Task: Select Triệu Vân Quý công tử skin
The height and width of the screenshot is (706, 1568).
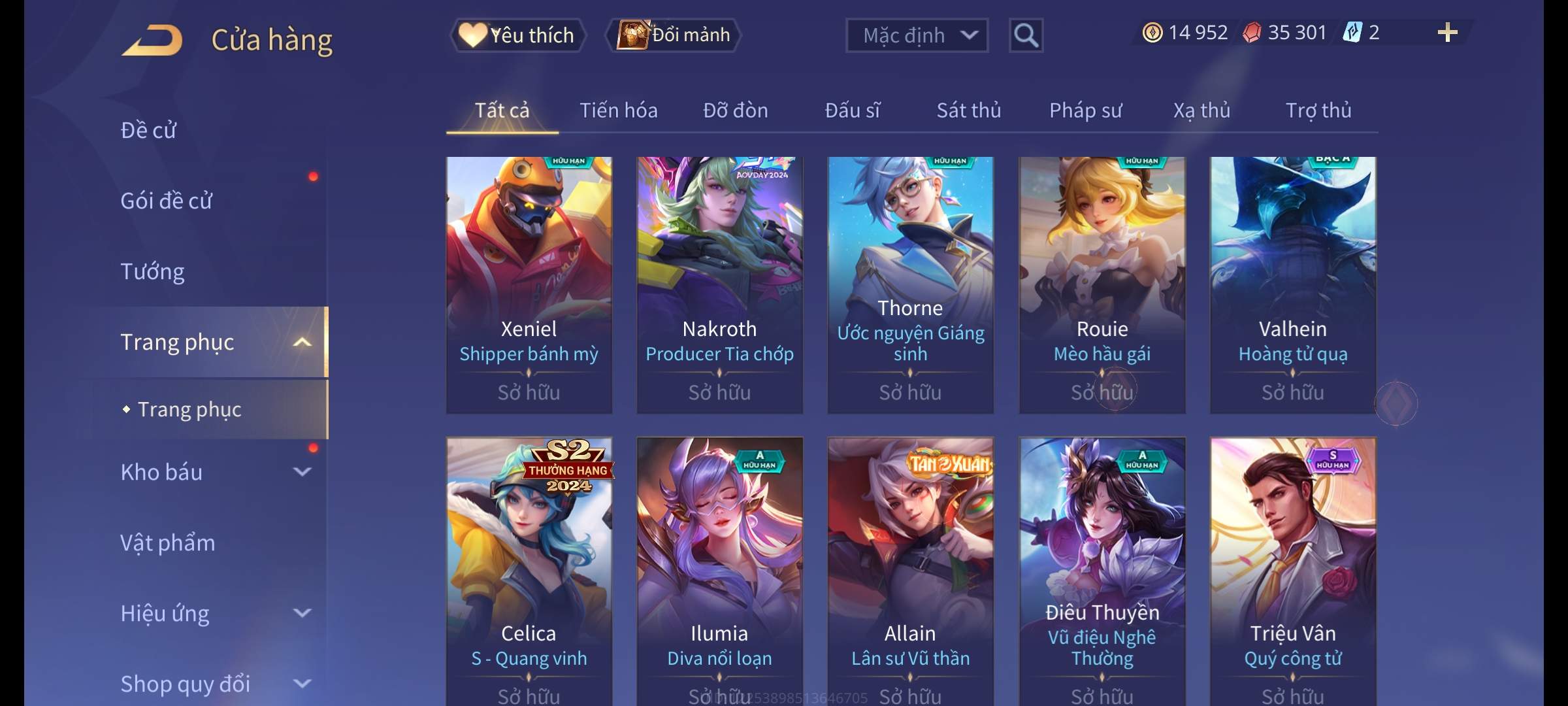Action: 1293,571
